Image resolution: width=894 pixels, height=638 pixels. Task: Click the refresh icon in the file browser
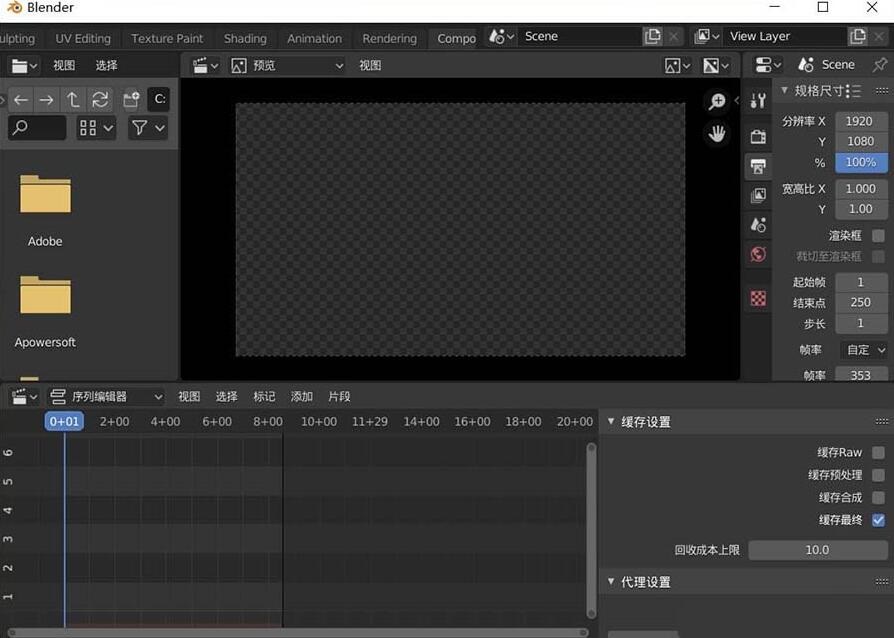tap(99, 99)
